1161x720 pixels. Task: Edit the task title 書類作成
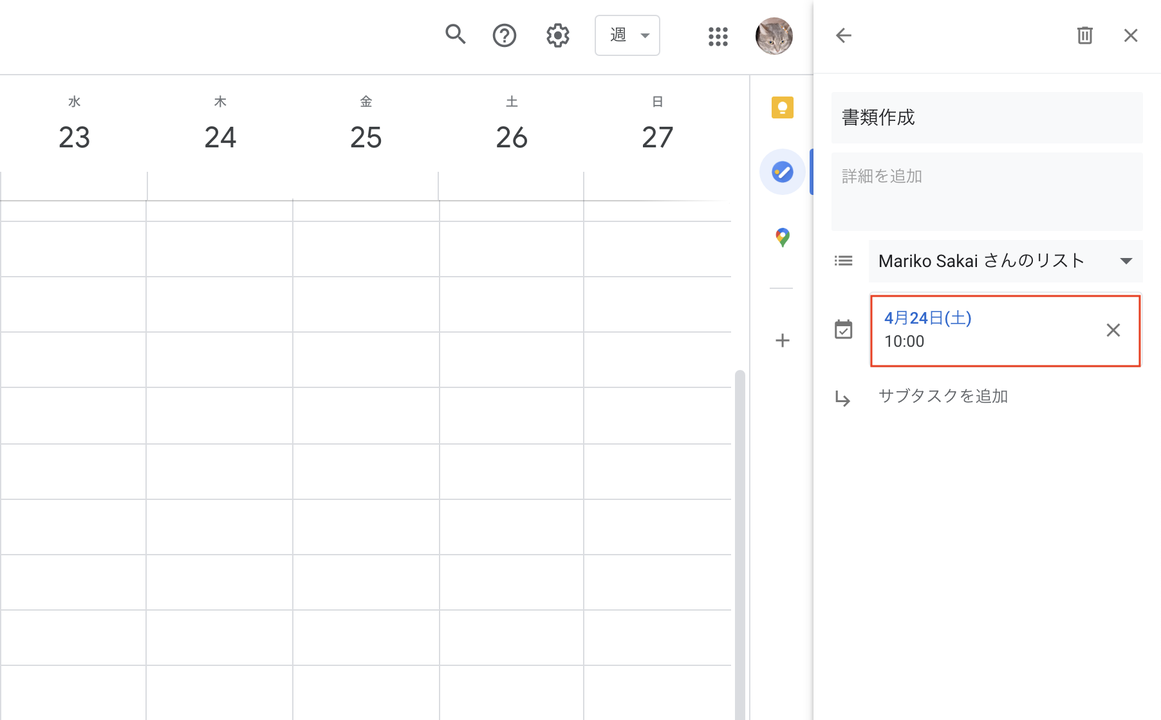click(986, 117)
